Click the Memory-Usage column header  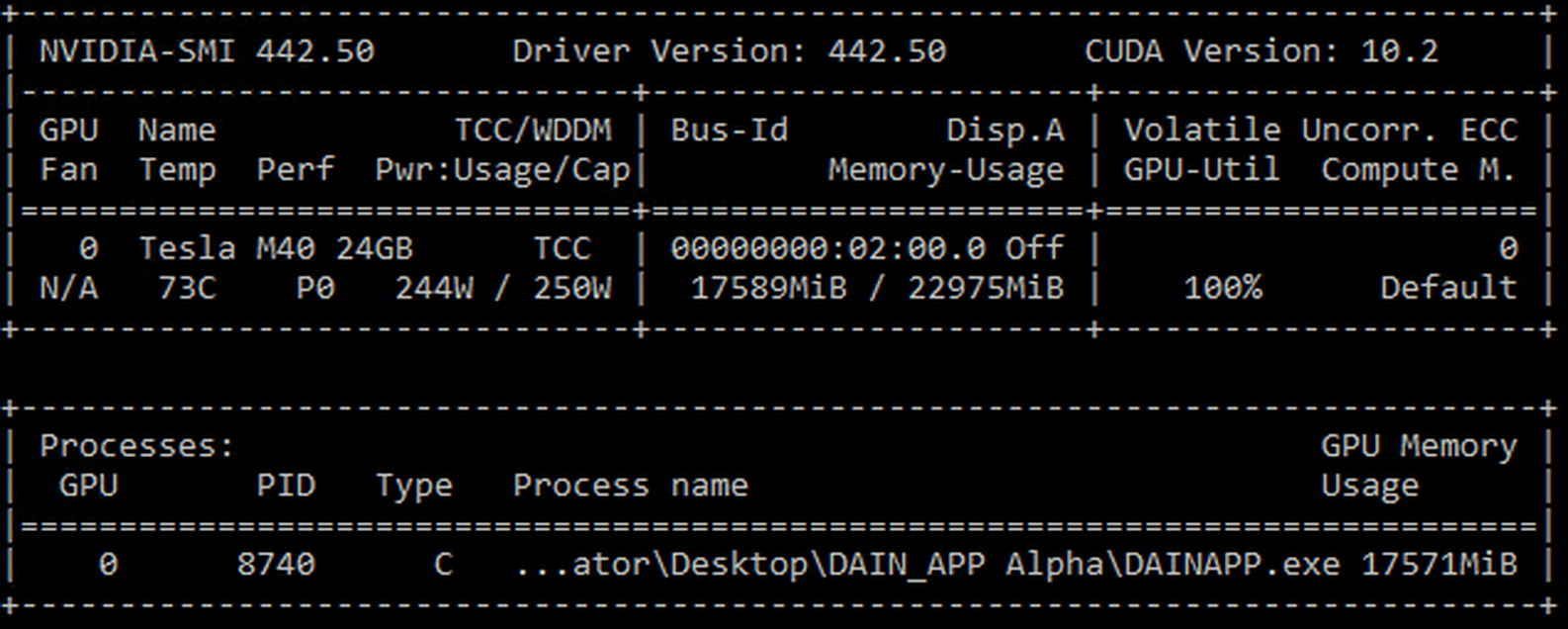(945, 170)
